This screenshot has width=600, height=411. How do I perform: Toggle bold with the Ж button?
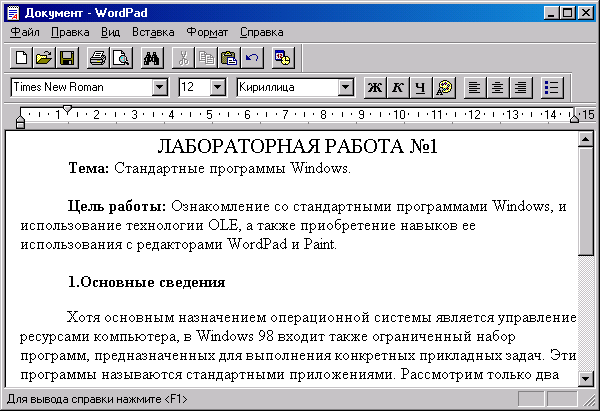[375, 88]
